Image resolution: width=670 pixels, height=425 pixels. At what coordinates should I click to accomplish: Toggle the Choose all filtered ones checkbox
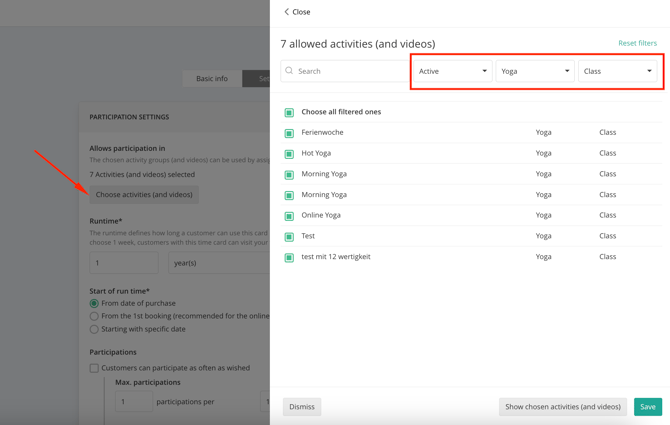pyautogui.click(x=289, y=112)
